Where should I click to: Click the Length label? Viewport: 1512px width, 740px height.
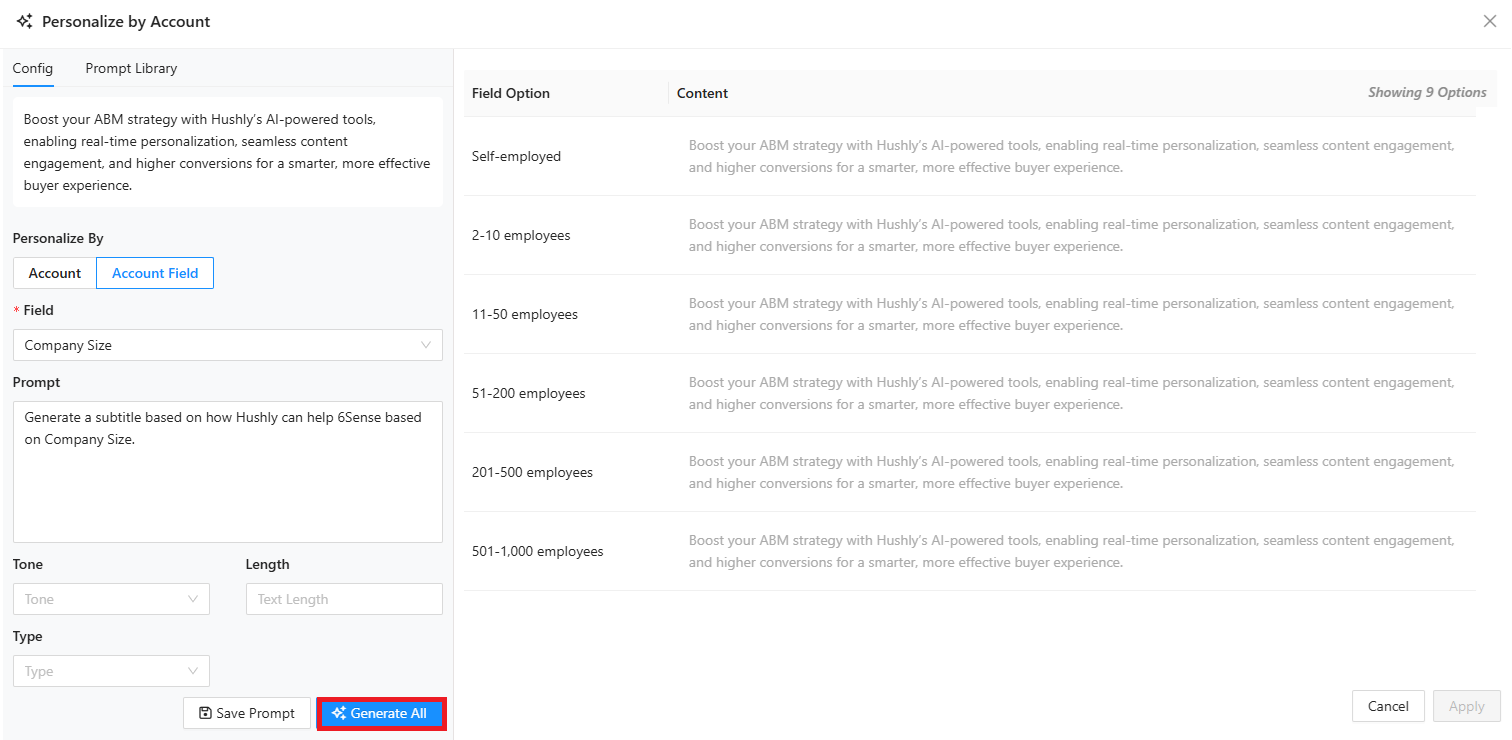(268, 564)
